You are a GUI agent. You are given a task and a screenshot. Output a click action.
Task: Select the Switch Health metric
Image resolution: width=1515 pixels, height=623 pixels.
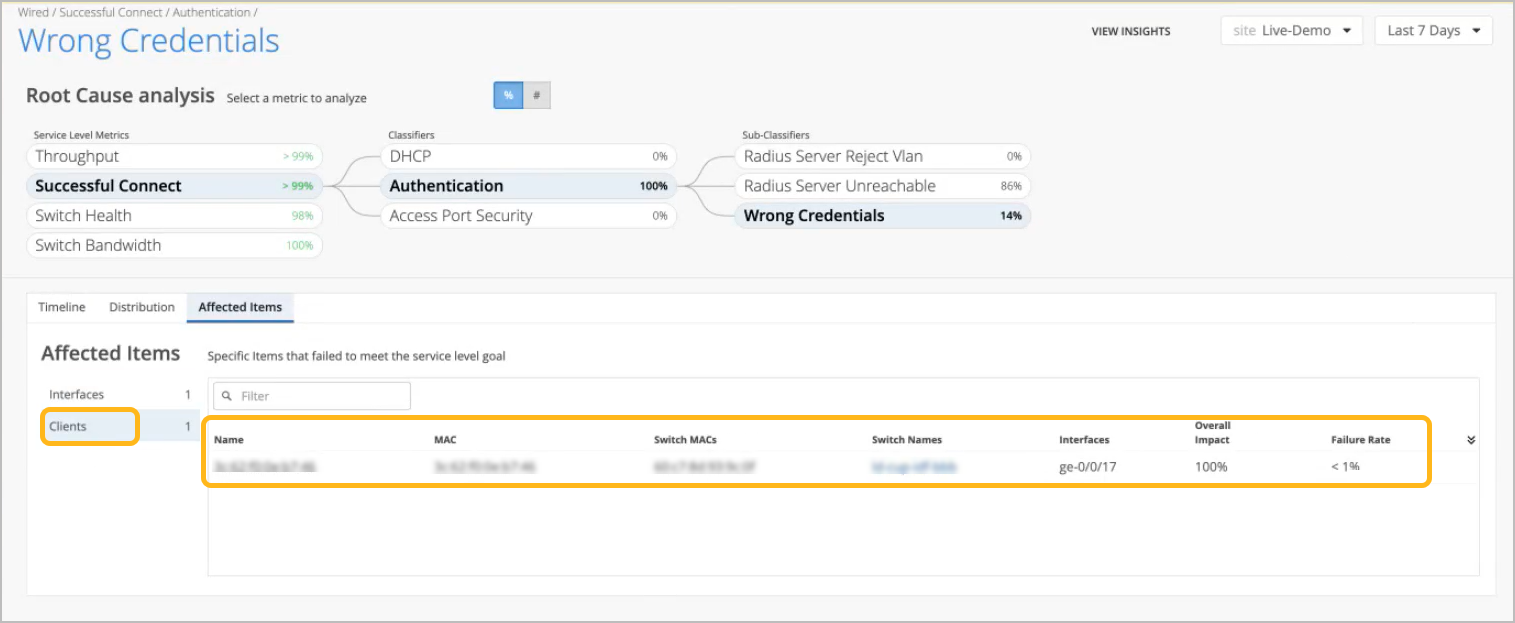coord(174,215)
